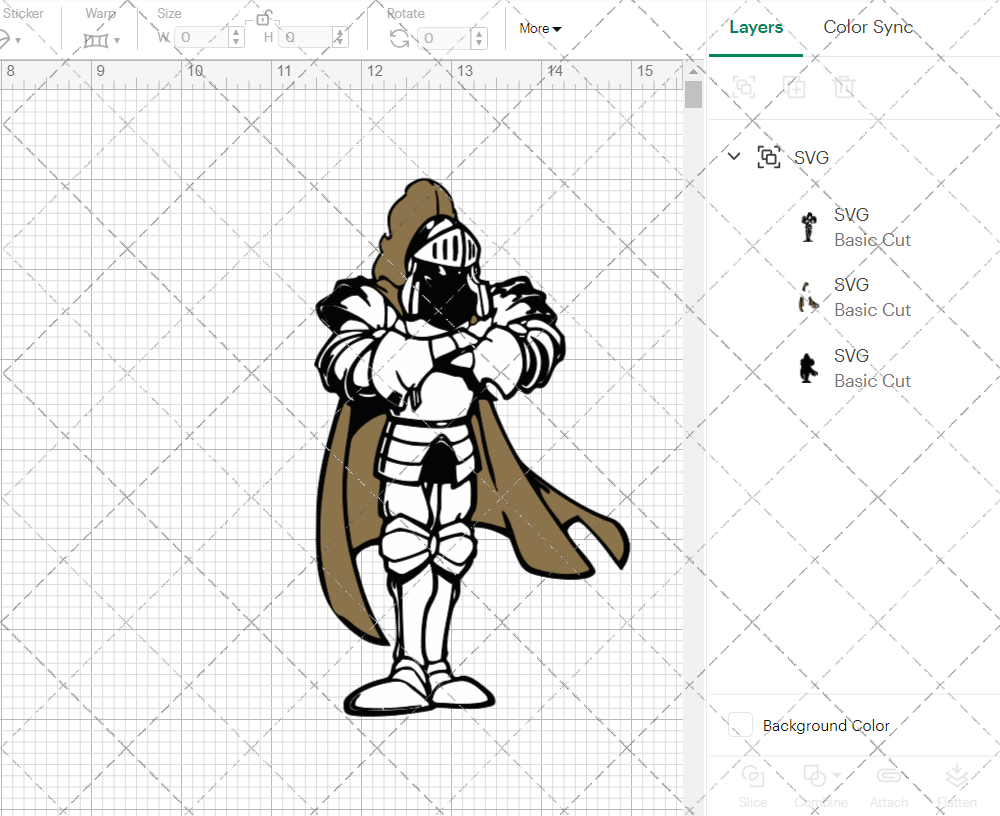The image size is (1000, 816).
Task: Collapse the SVG group
Action: tap(734, 157)
